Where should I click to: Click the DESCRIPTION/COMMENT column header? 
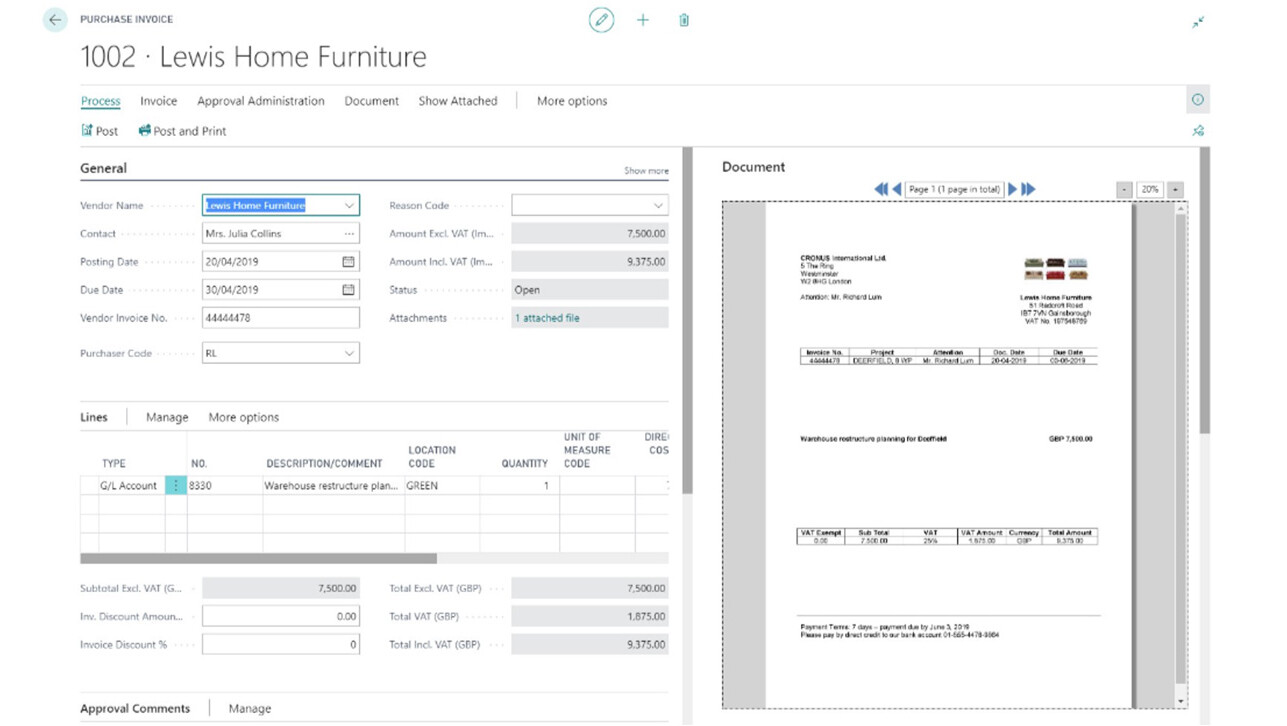coord(324,464)
